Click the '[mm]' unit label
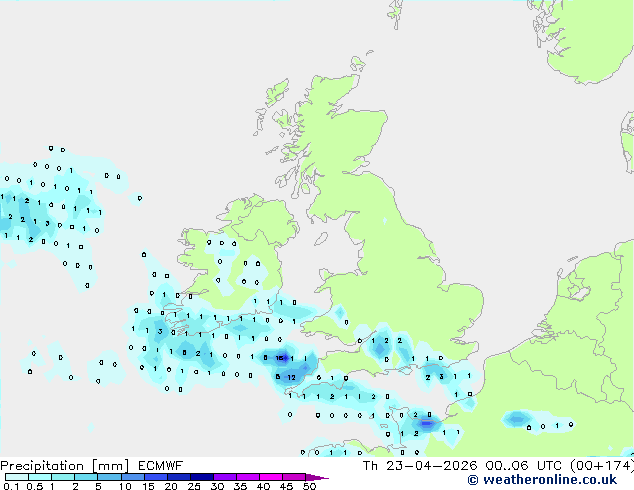The height and width of the screenshot is (490, 634). [110, 466]
